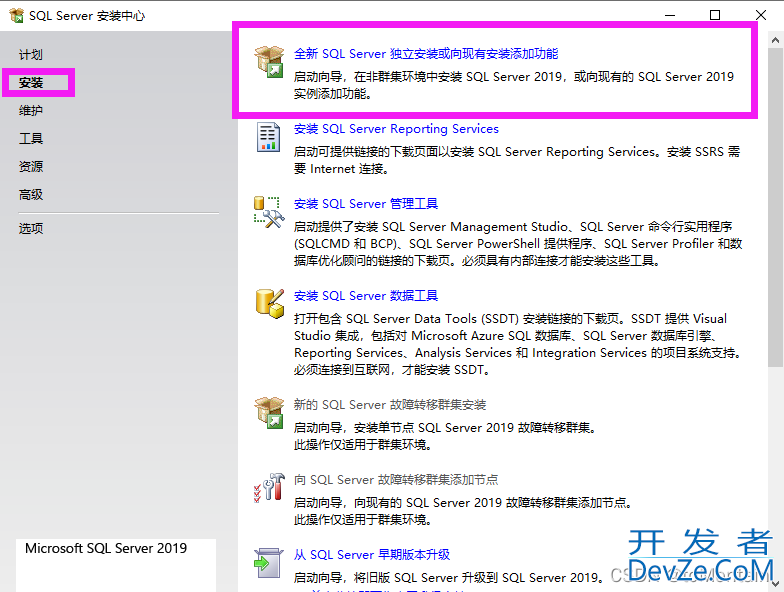Click the Reporting Services document icon
Screen dimensions: 784x592
(268, 136)
